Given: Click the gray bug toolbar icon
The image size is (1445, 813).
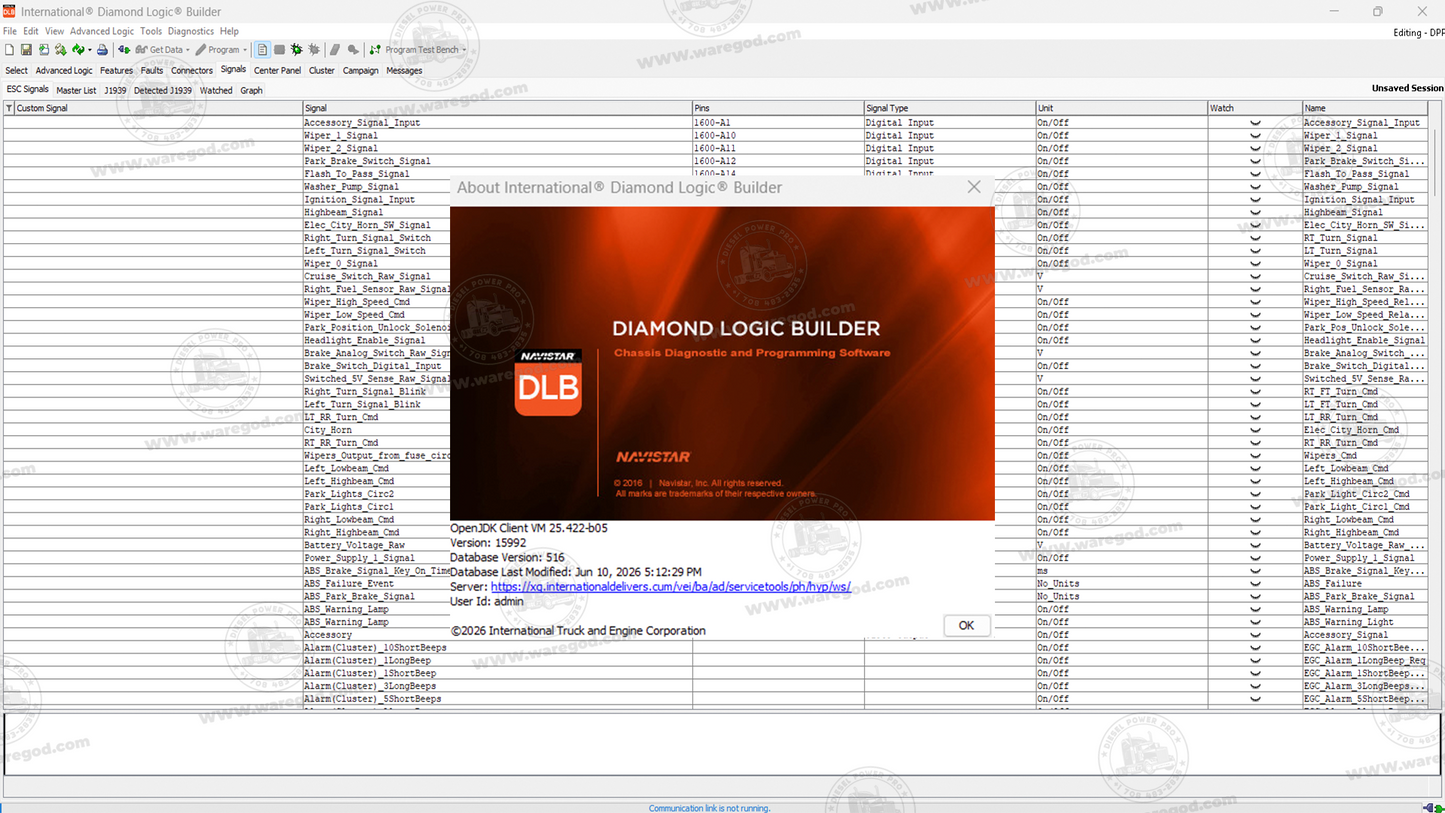Looking at the screenshot, I should tap(314, 50).
